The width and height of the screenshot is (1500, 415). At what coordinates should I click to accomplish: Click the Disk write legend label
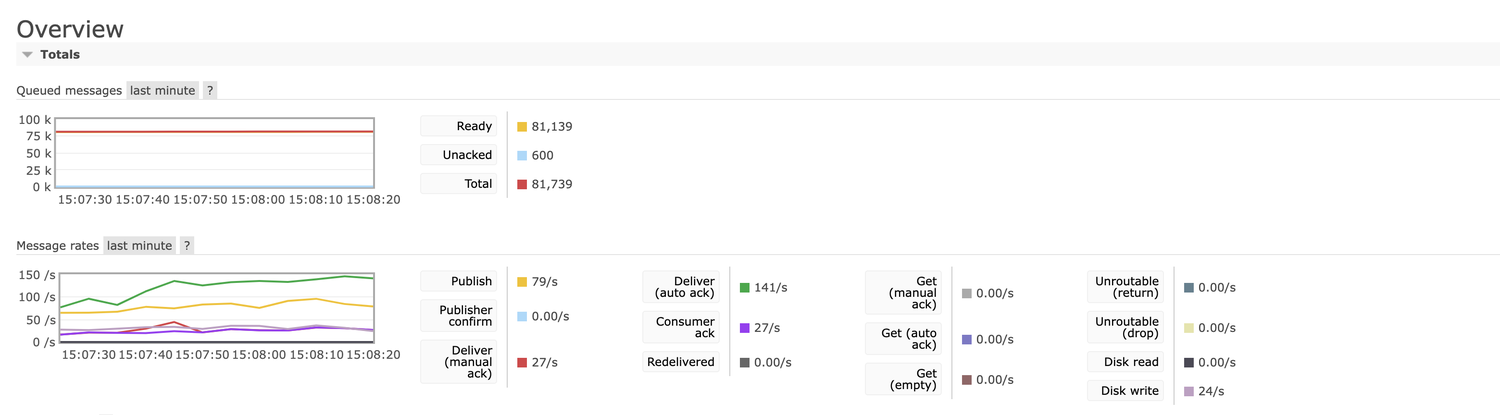point(1126,391)
